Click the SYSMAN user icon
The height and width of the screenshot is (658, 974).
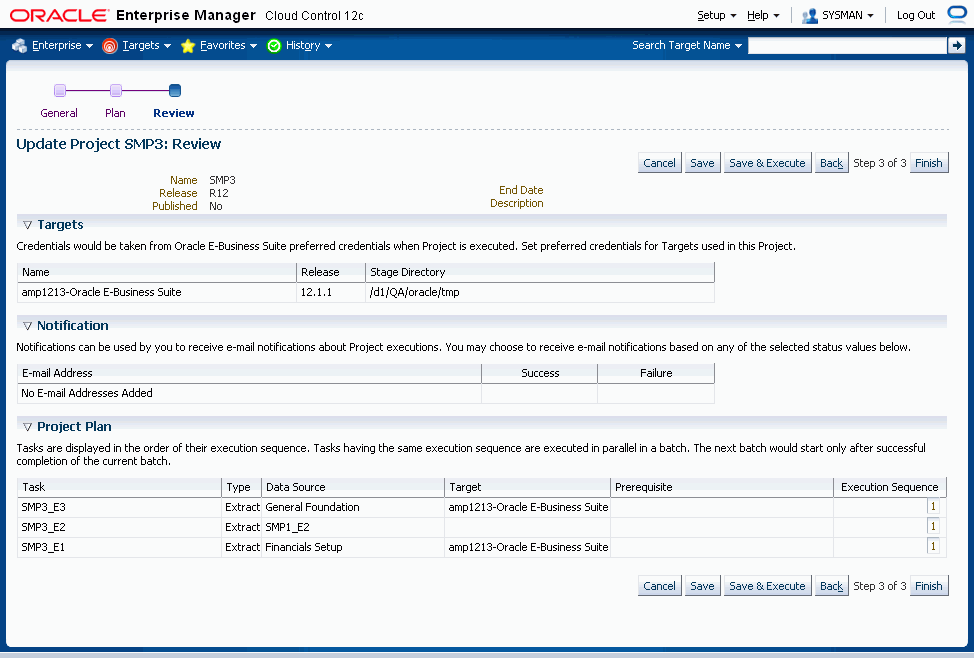click(x=809, y=16)
